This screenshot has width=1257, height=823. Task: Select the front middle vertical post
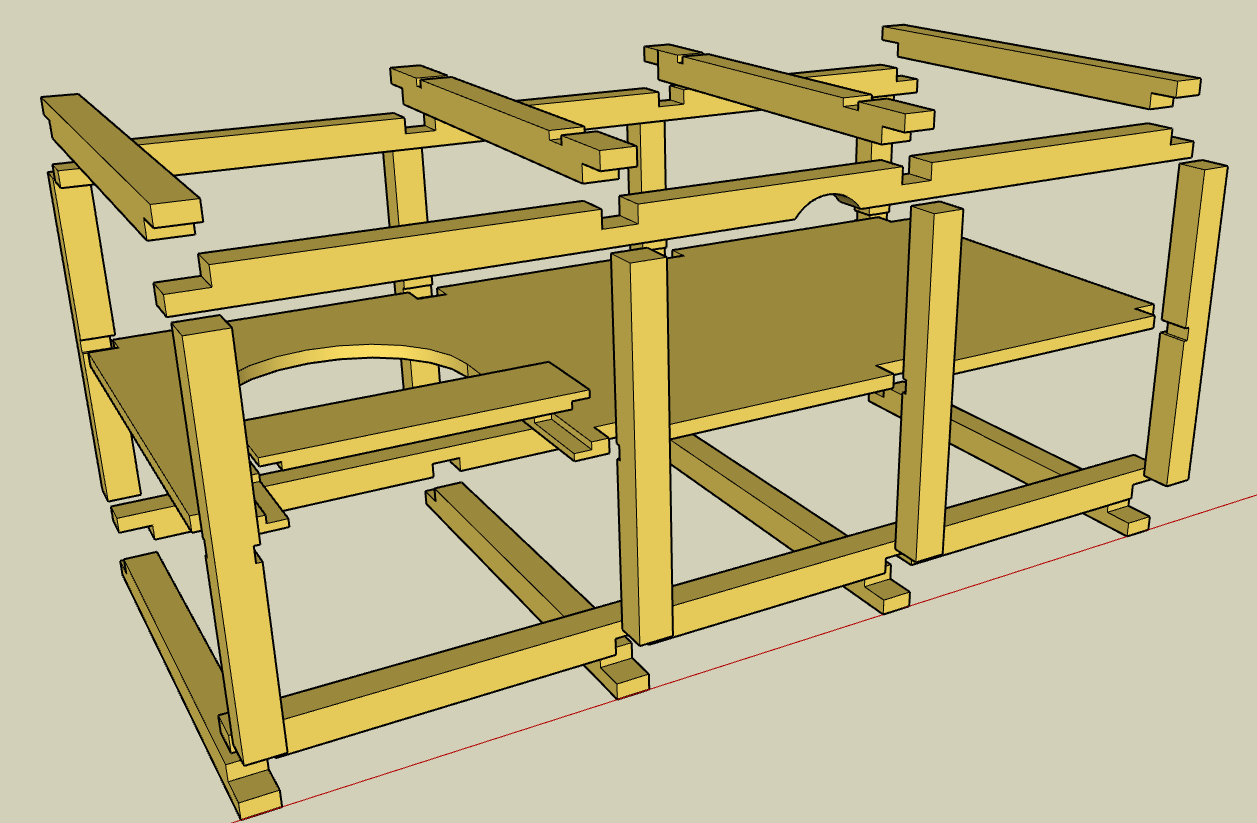coord(640,445)
